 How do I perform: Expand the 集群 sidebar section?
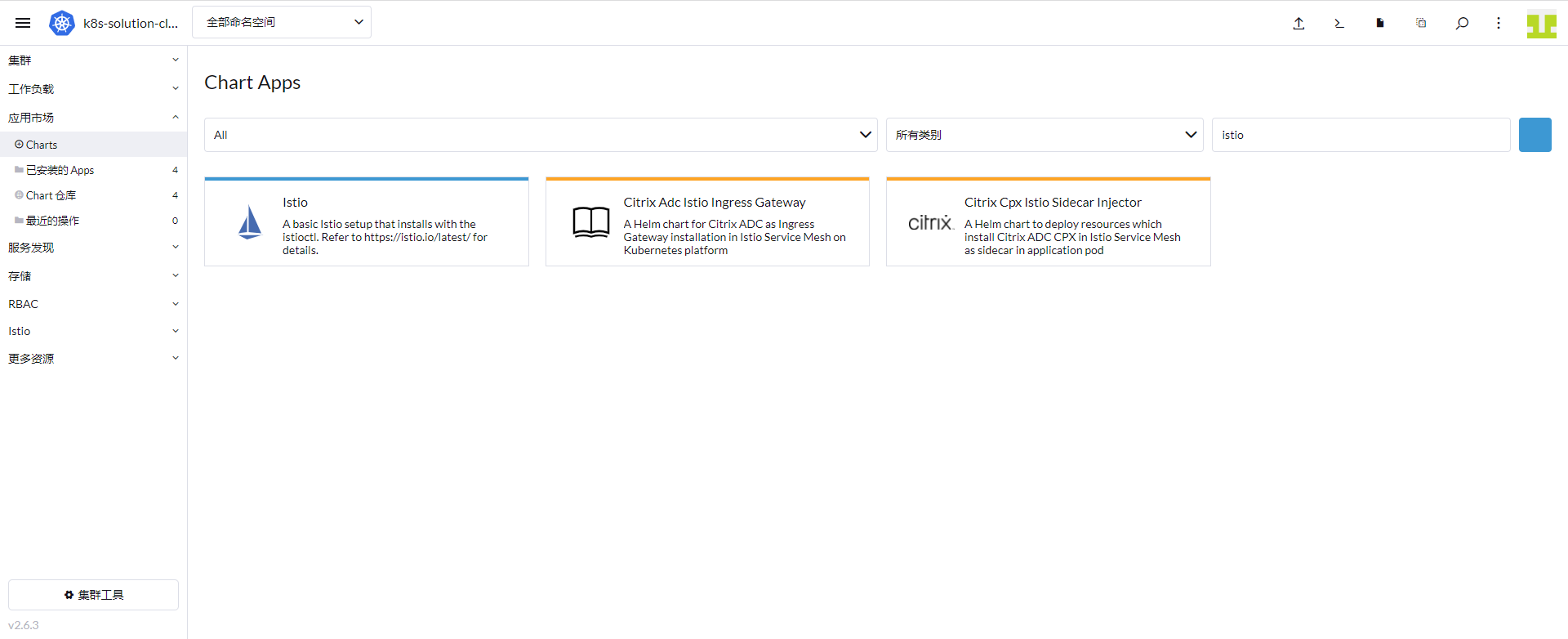93,60
